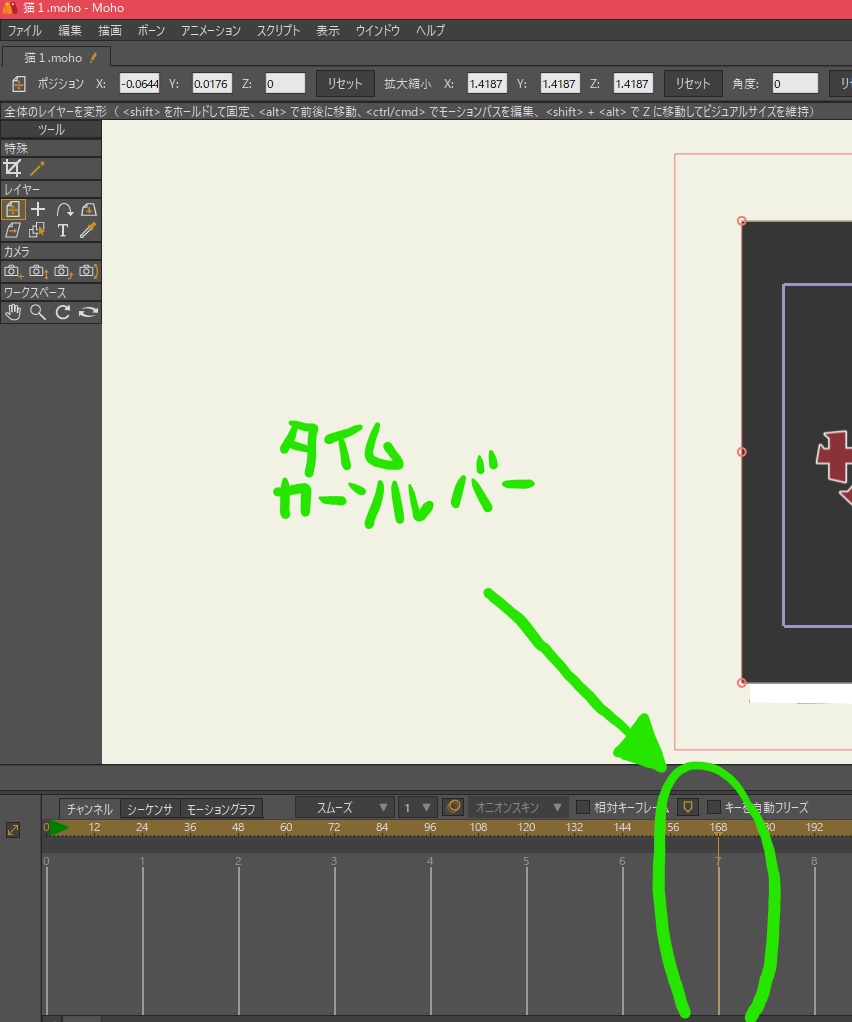Switch to the モーショングラフ timeline tab
This screenshot has height=1022, width=852.
coord(221,809)
